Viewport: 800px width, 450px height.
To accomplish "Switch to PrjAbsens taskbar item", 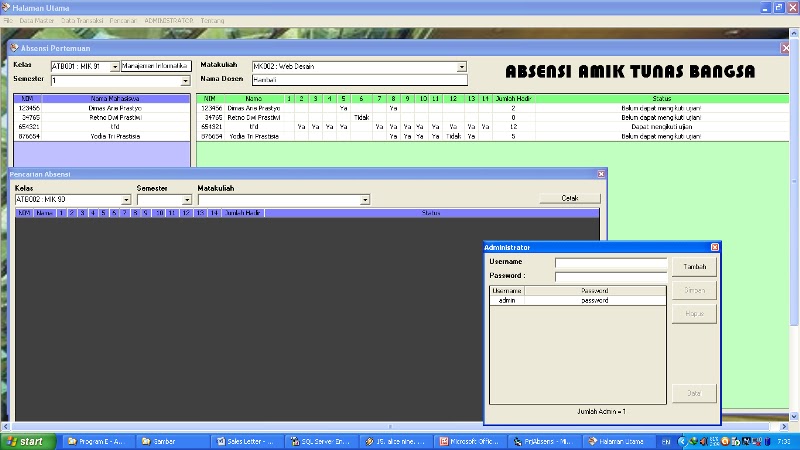I will click(545, 441).
